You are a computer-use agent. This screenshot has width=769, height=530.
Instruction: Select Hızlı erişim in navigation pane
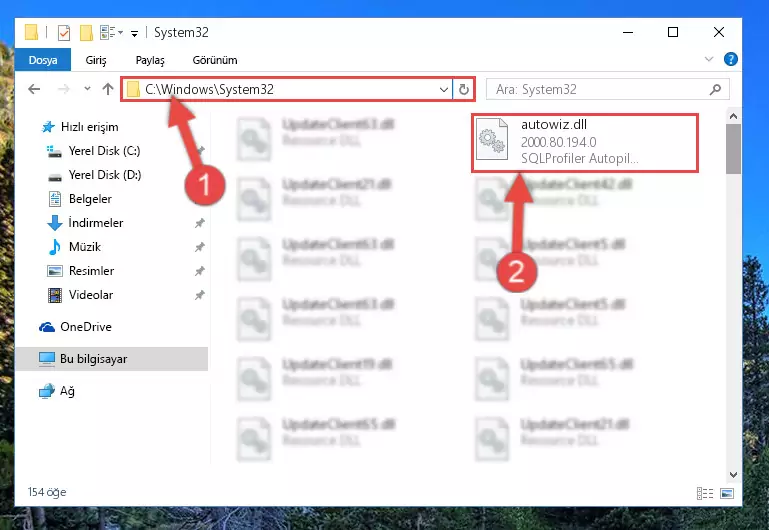(x=80, y=127)
